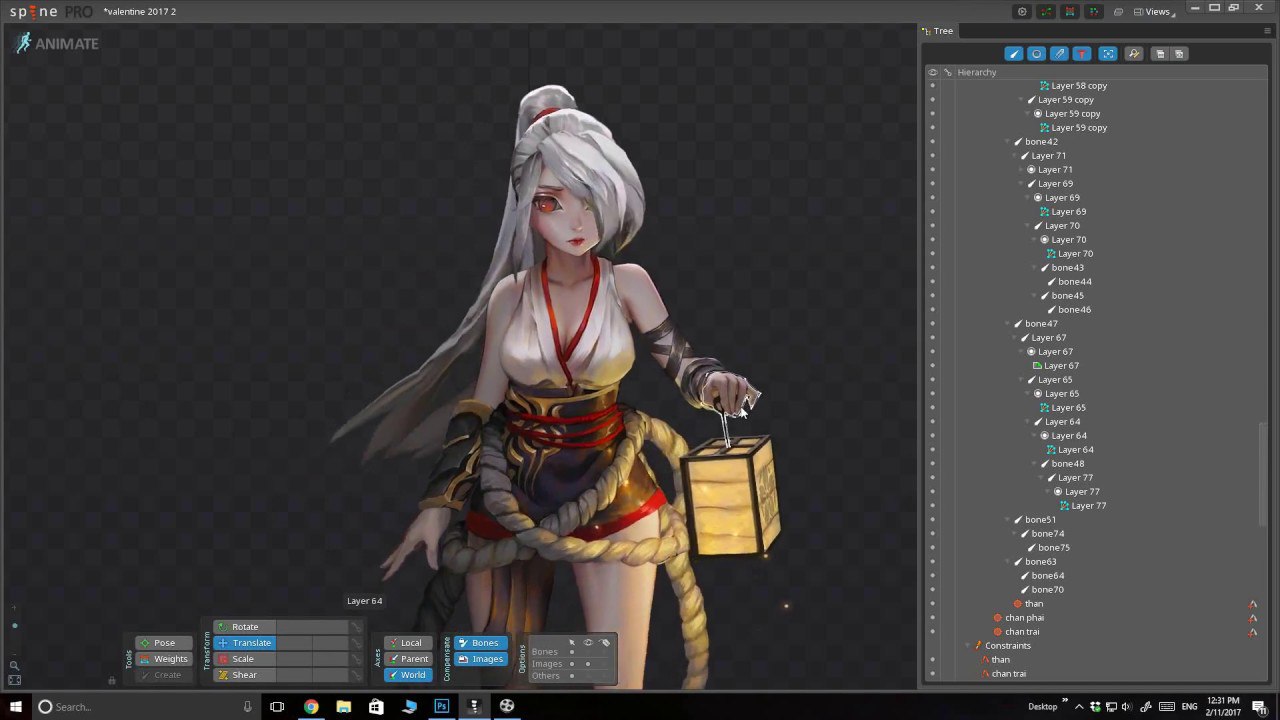Open Task View on the taskbar
Screen dimensions: 1280x720
(x=277, y=707)
